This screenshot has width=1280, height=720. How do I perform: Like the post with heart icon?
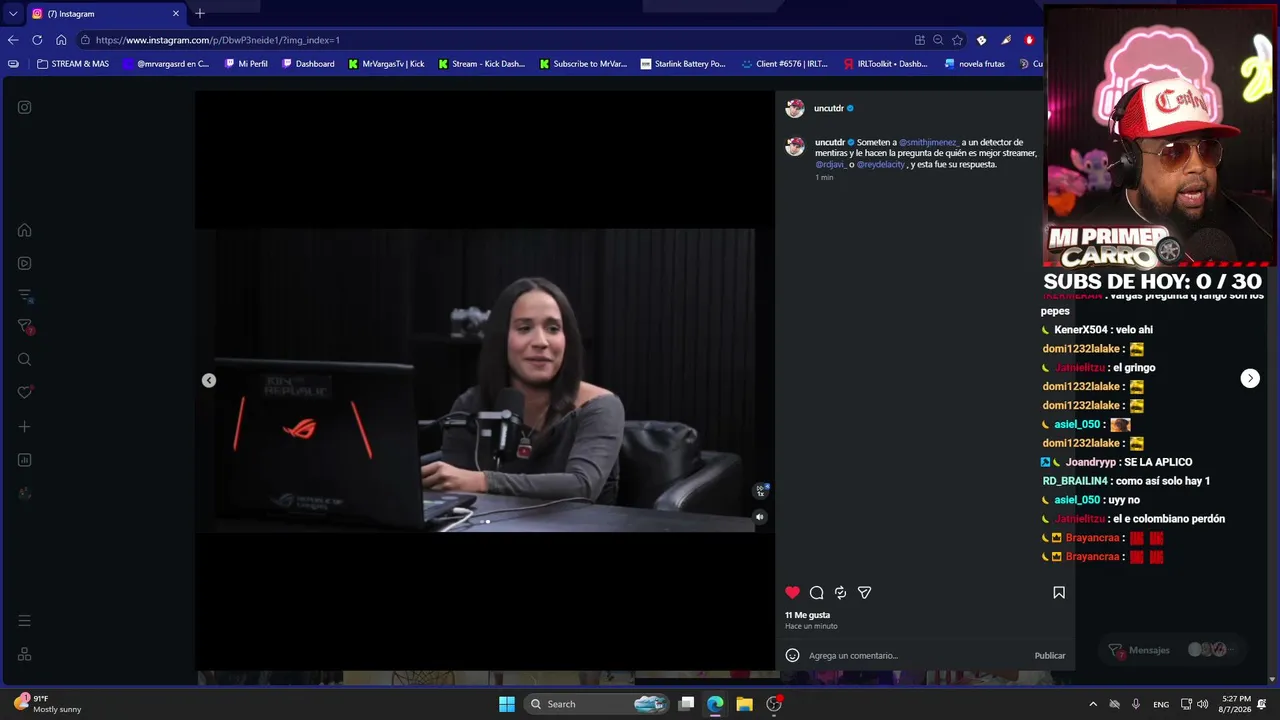[793, 592]
